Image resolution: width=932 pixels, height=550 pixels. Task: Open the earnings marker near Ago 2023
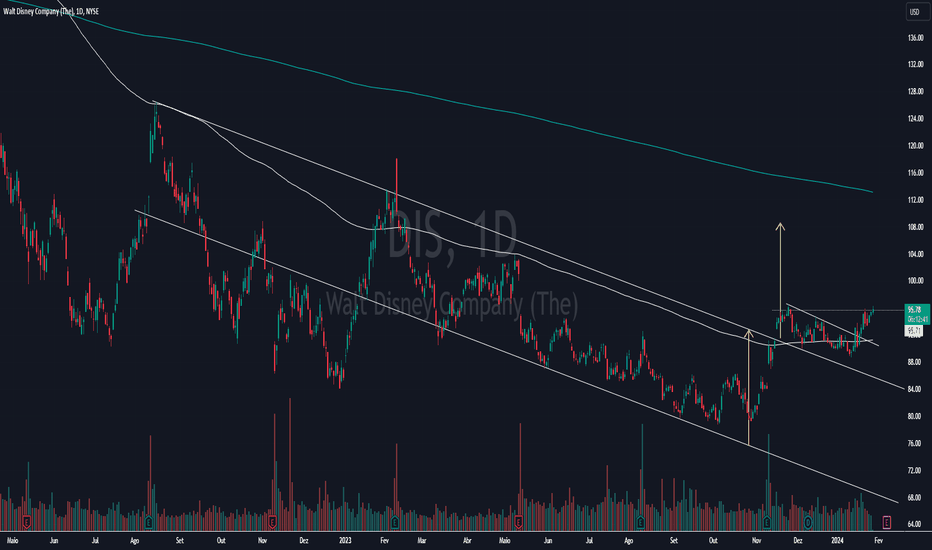(642, 522)
